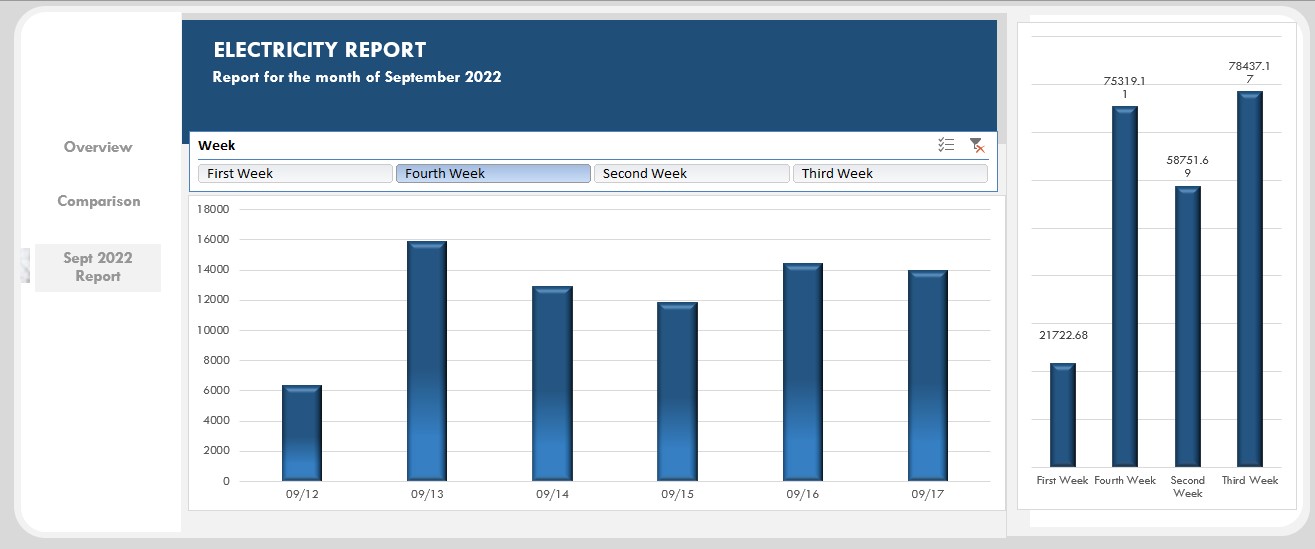
Task: Select the Third Week slicer button
Action: coord(890,173)
